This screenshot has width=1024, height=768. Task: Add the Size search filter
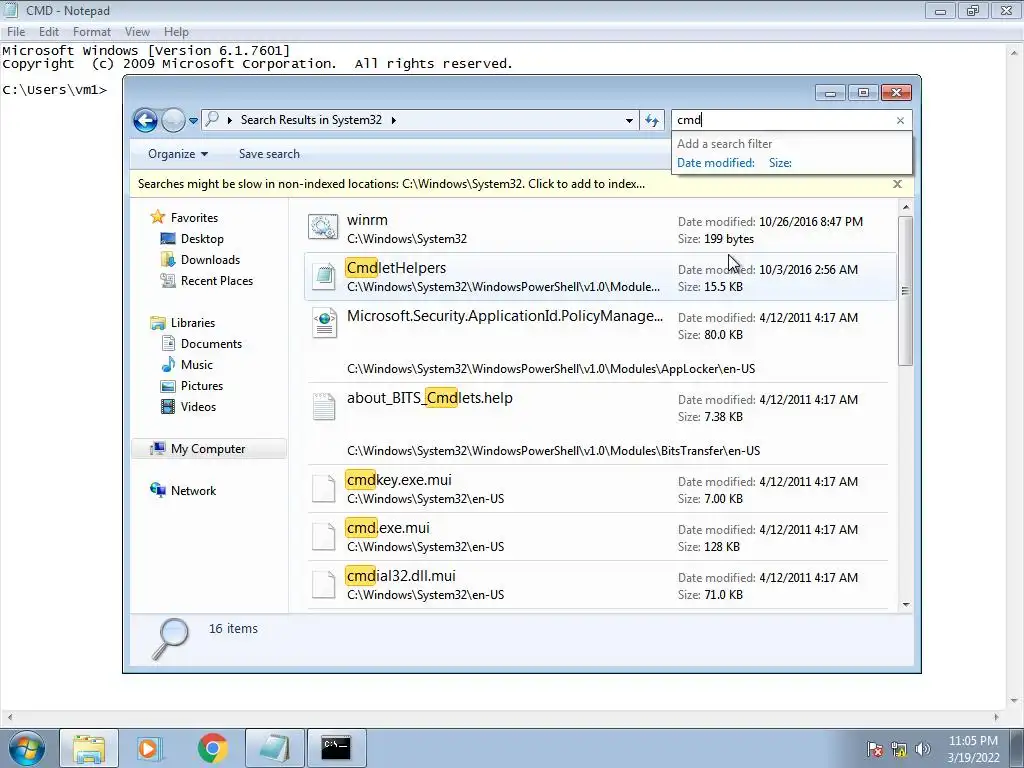click(x=780, y=163)
